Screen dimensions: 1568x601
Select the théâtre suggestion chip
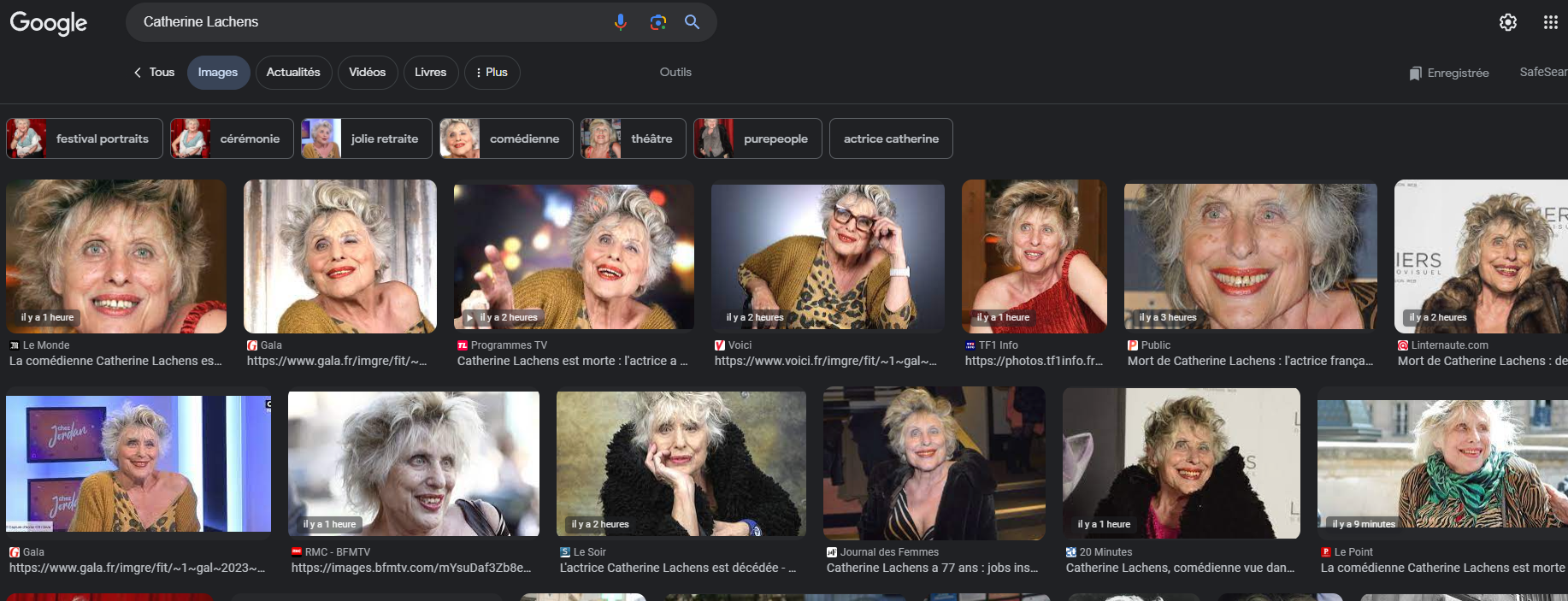tap(633, 138)
